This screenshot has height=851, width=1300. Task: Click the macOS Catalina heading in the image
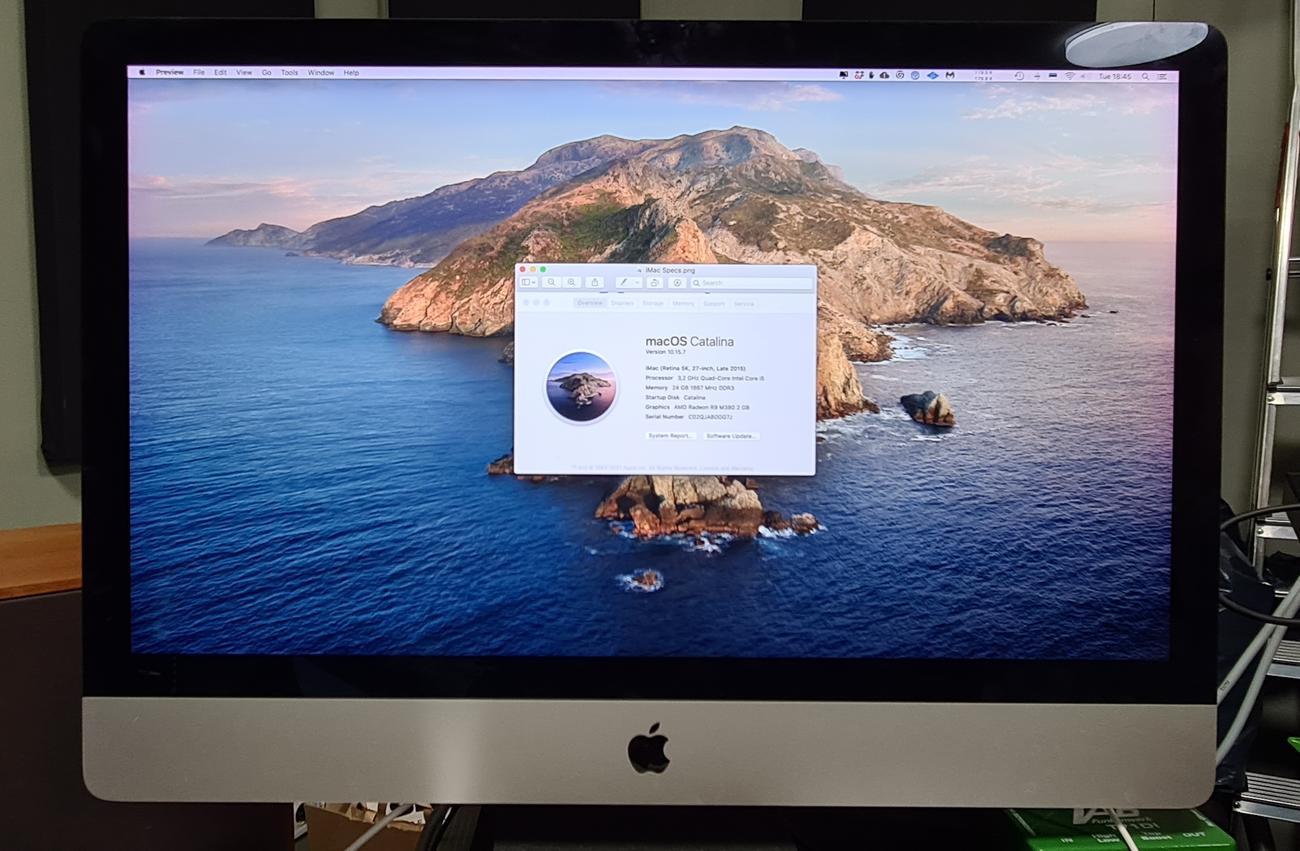point(689,342)
